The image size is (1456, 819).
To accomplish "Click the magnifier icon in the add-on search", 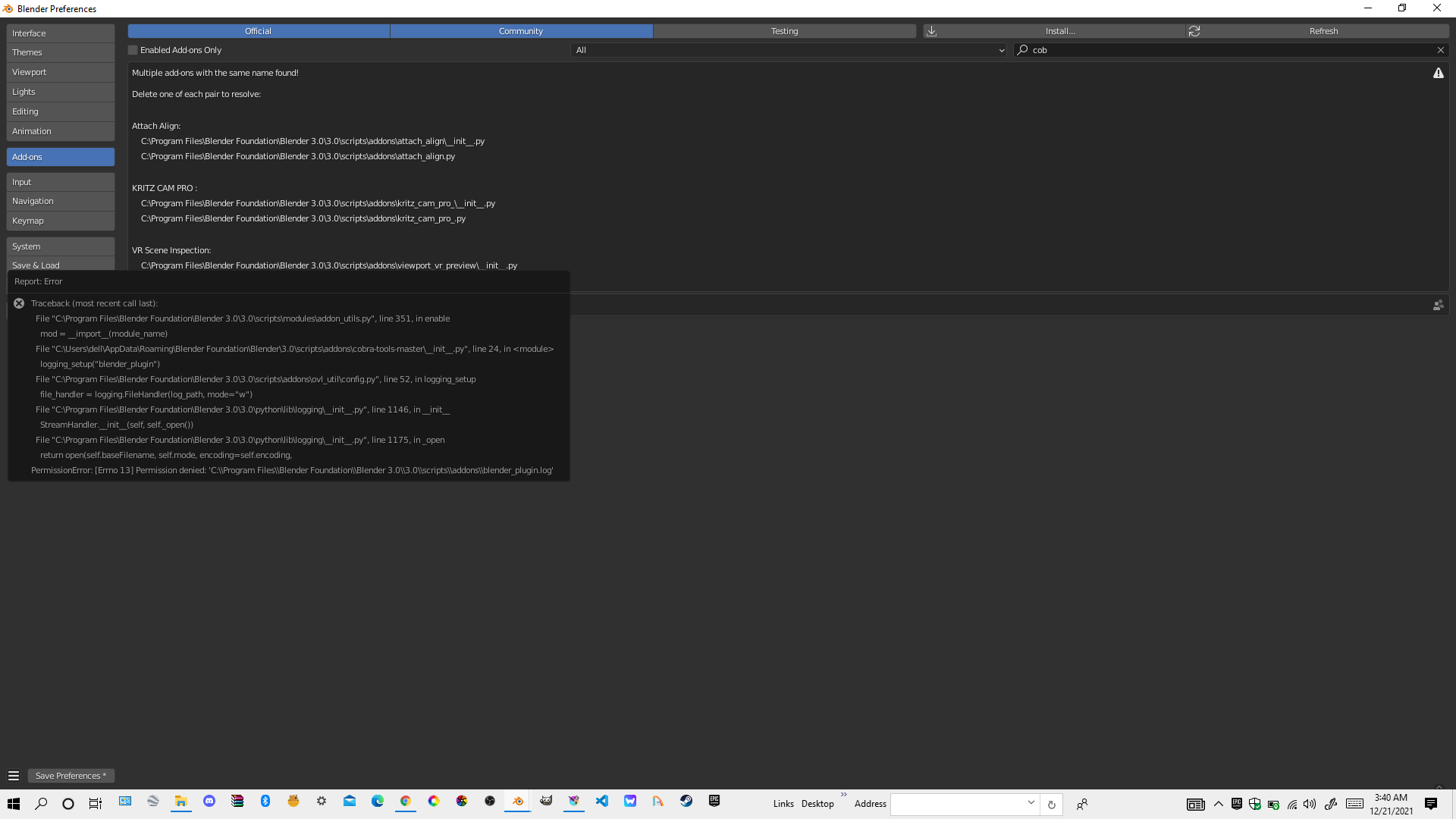I will point(1022,50).
